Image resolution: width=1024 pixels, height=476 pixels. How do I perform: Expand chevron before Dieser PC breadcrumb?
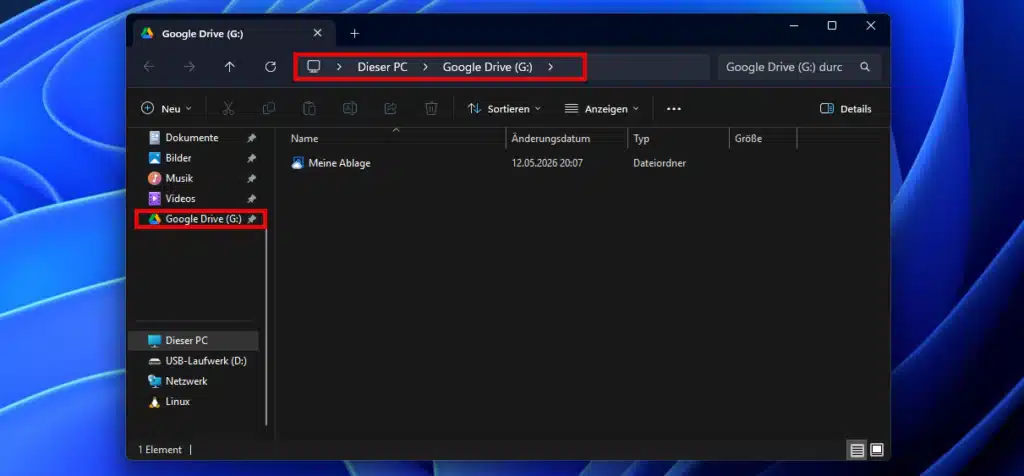[x=339, y=67]
